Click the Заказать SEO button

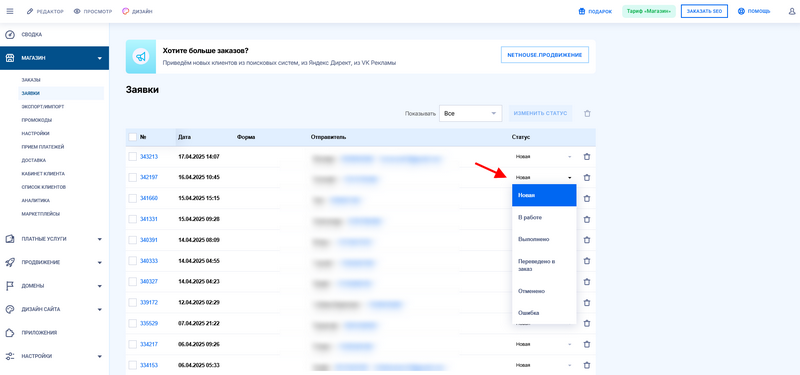tap(704, 11)
